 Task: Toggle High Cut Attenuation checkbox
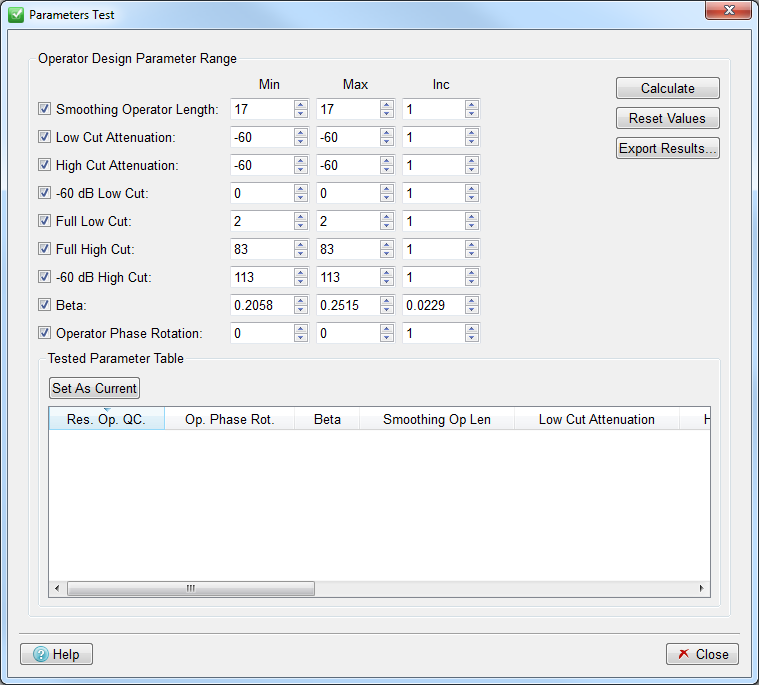(44, 165)
